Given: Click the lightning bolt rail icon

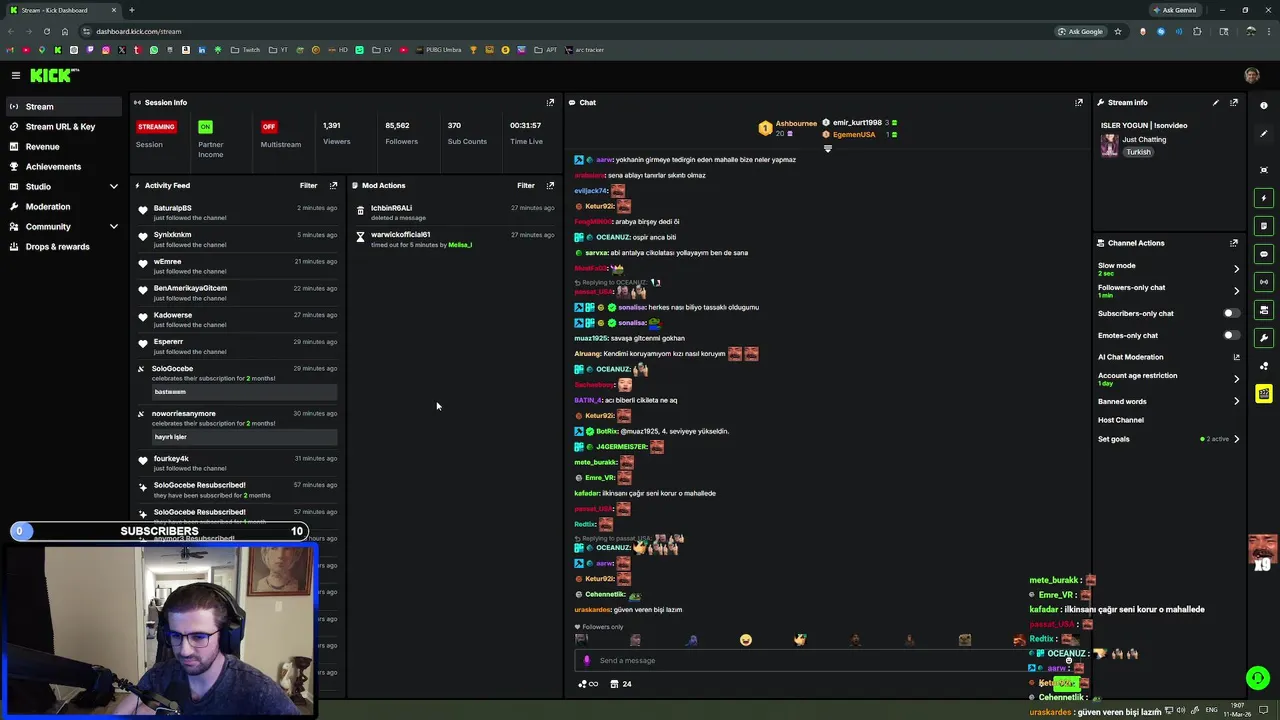Looking at the screenshot, I should click(1264, 198).
